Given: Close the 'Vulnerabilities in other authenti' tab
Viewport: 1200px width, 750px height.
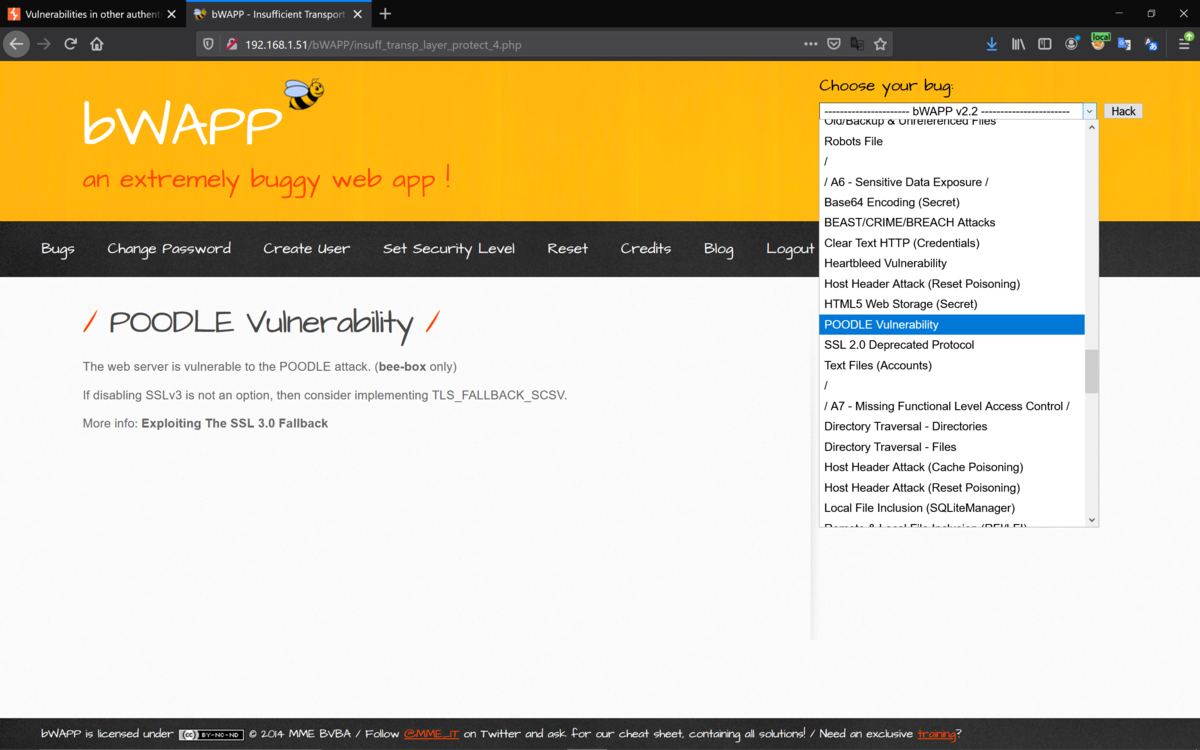Looking at the screenshot, I should 171,14.
